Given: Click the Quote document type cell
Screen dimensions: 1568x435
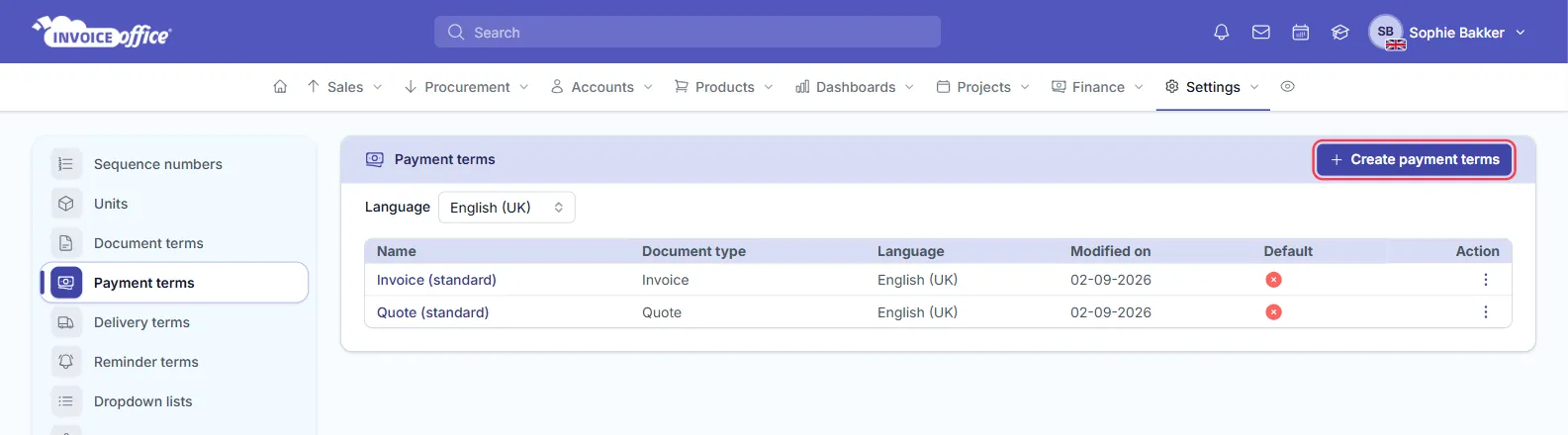Looking at the screenshot, I should point(662,312).
